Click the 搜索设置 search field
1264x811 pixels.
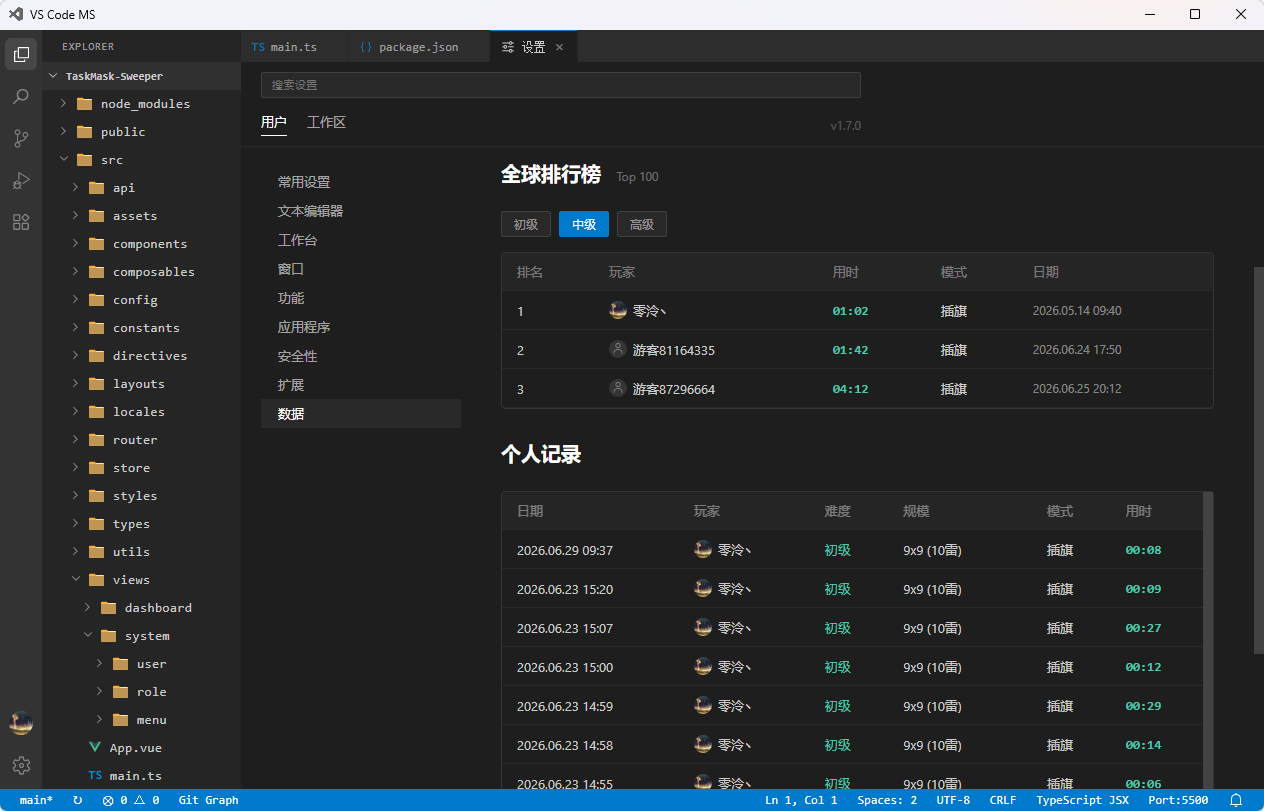[561, 85]
